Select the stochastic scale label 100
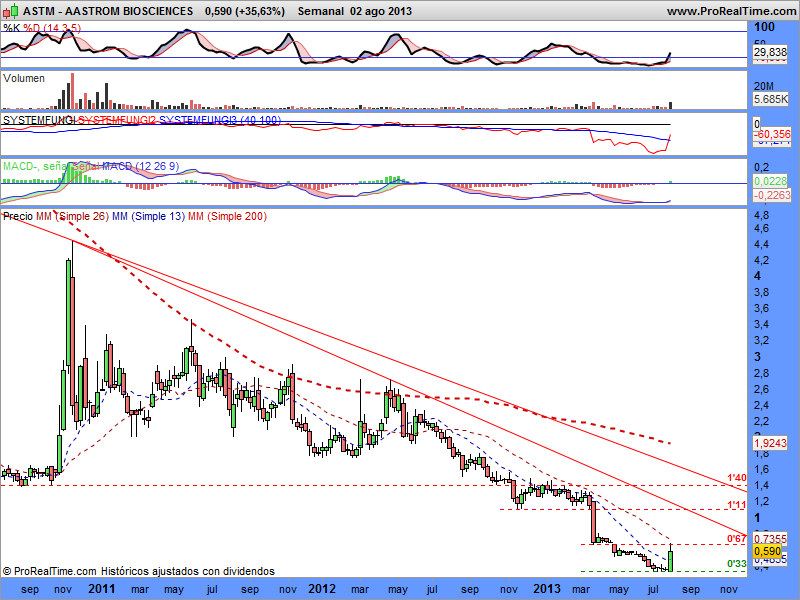 (764, 27)
